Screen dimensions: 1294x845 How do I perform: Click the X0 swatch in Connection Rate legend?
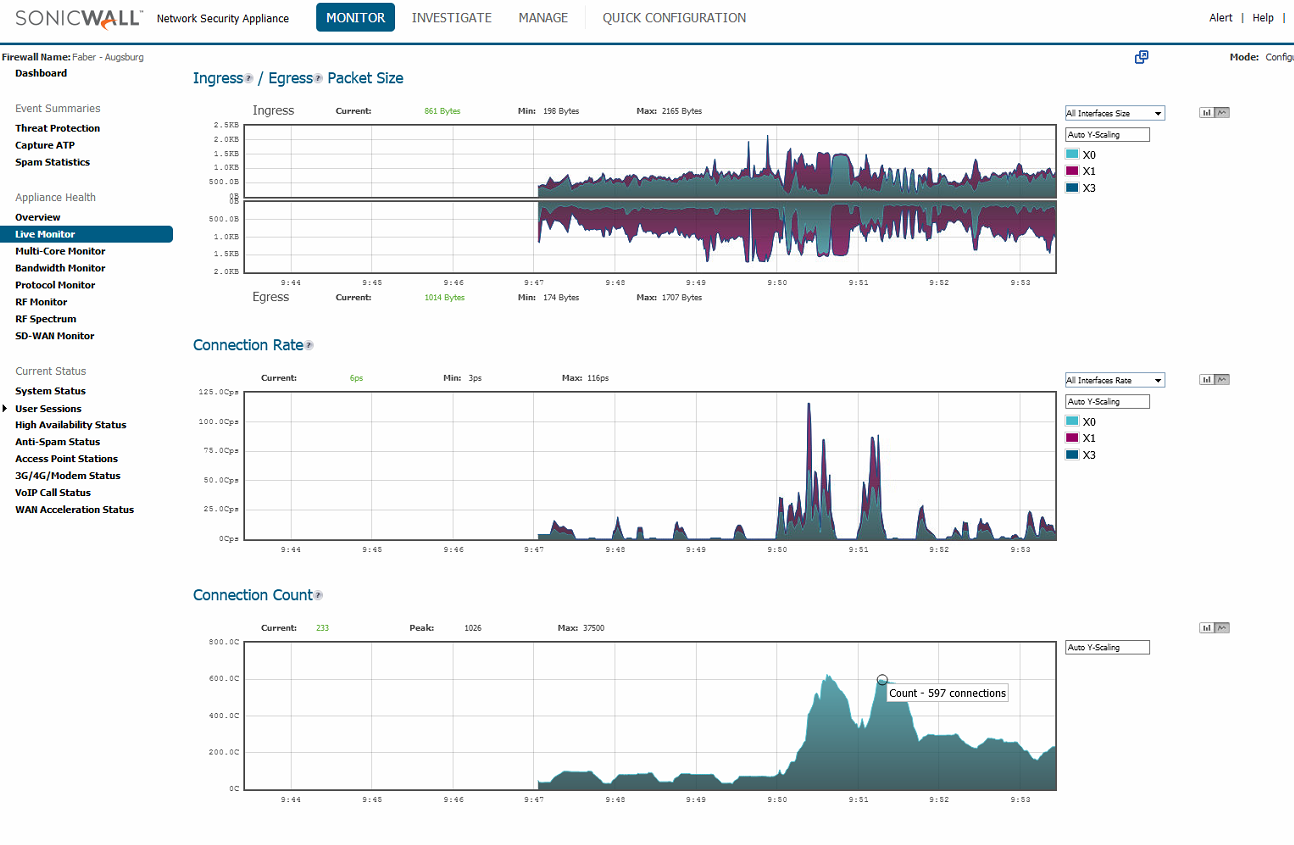click(x=1072, y=422)
